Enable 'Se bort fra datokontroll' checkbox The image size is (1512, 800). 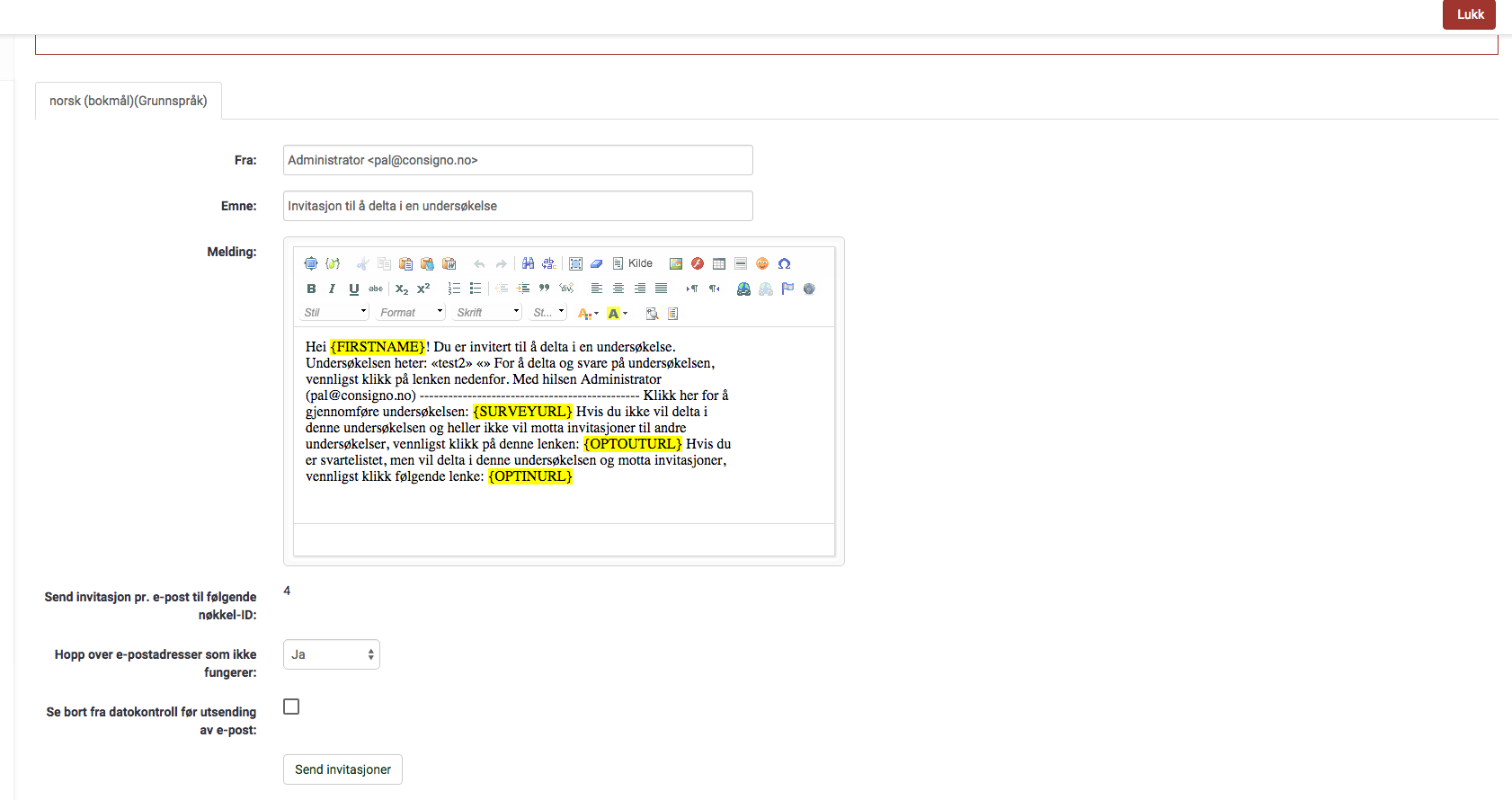tap(291, 707)
